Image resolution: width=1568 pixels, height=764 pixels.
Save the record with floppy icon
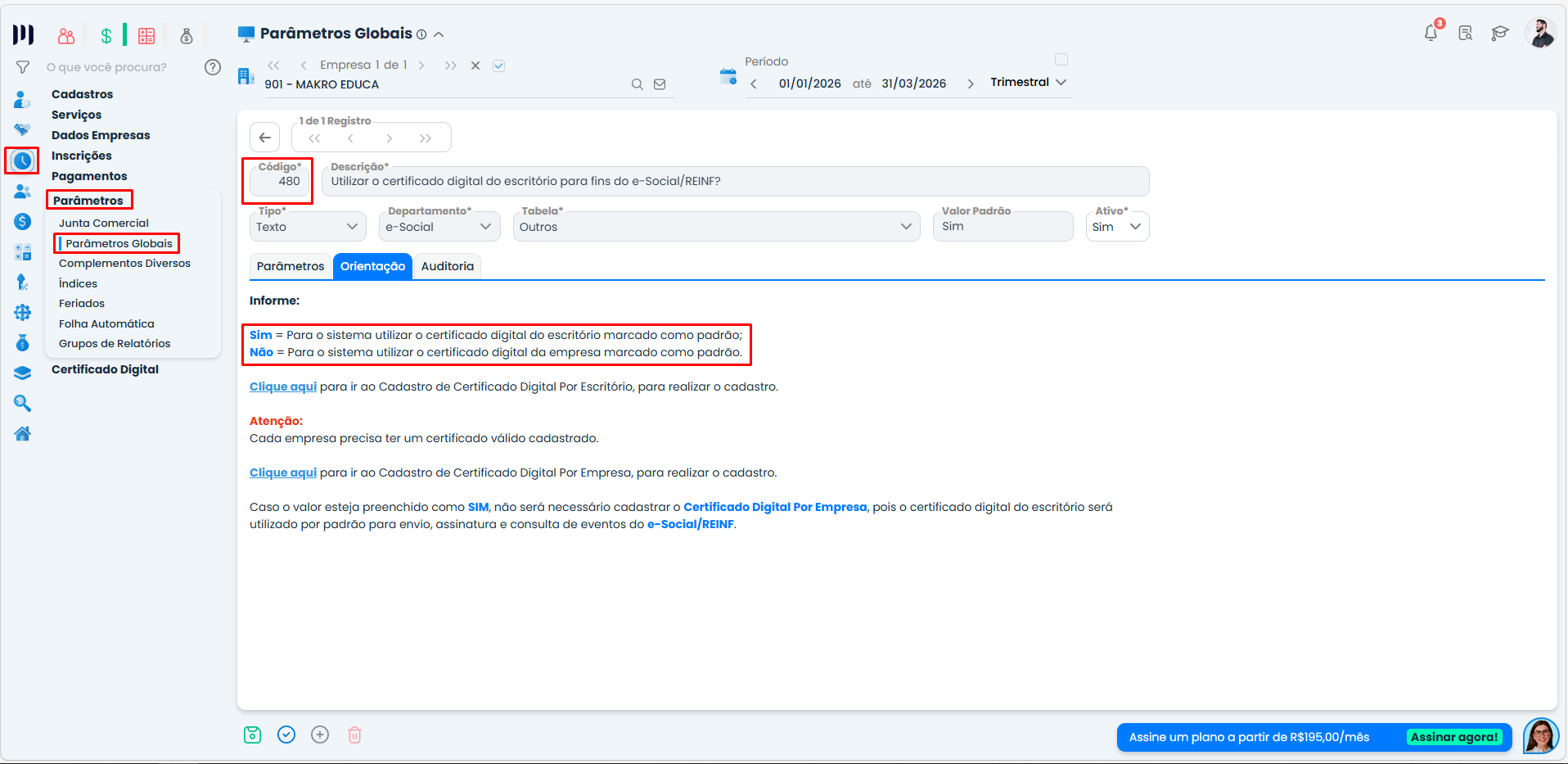click(x=253, y=735)
